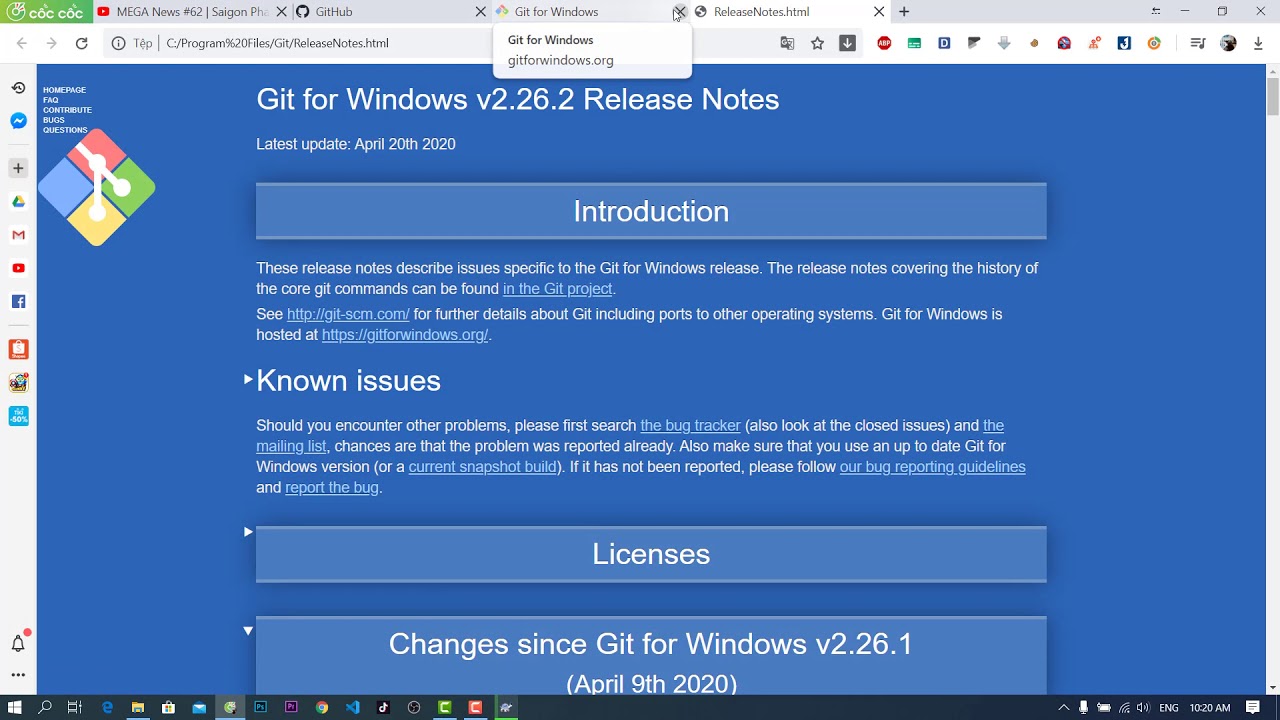Open Visual Studio Code from taskbar

352,707
